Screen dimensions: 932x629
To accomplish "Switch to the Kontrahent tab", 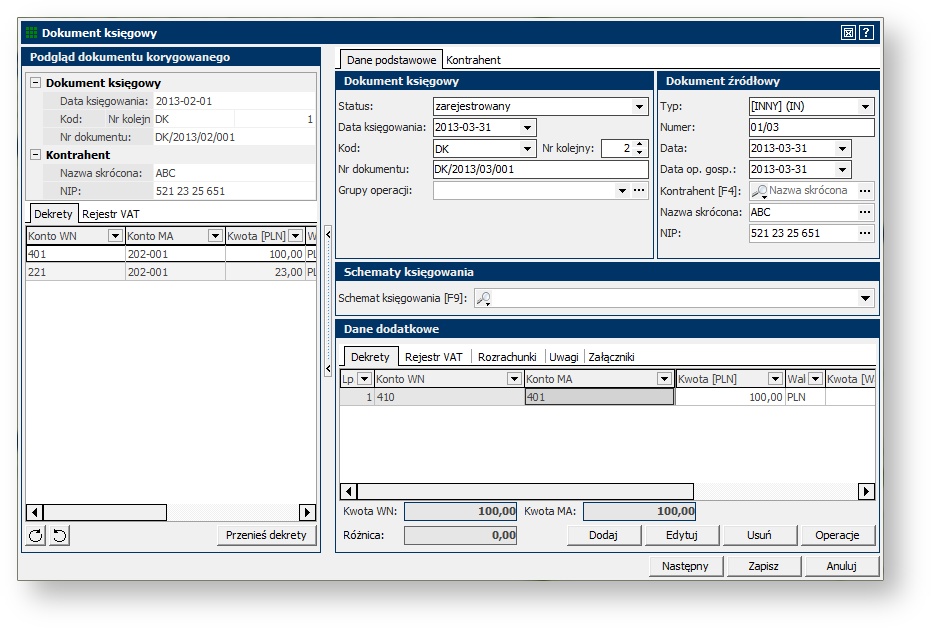I will [x=473, y=60].
